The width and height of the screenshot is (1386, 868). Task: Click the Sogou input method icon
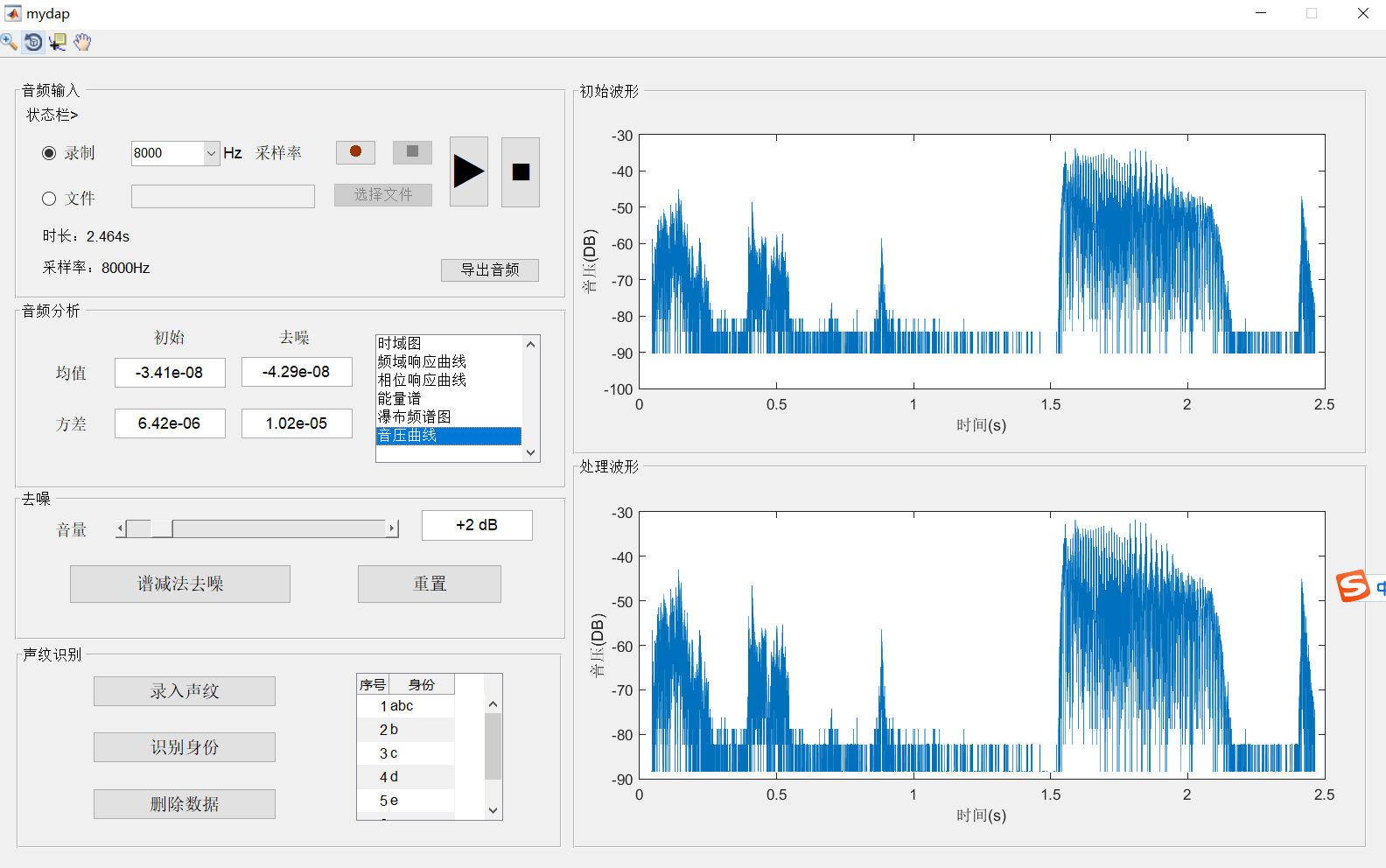[1353, 585]
